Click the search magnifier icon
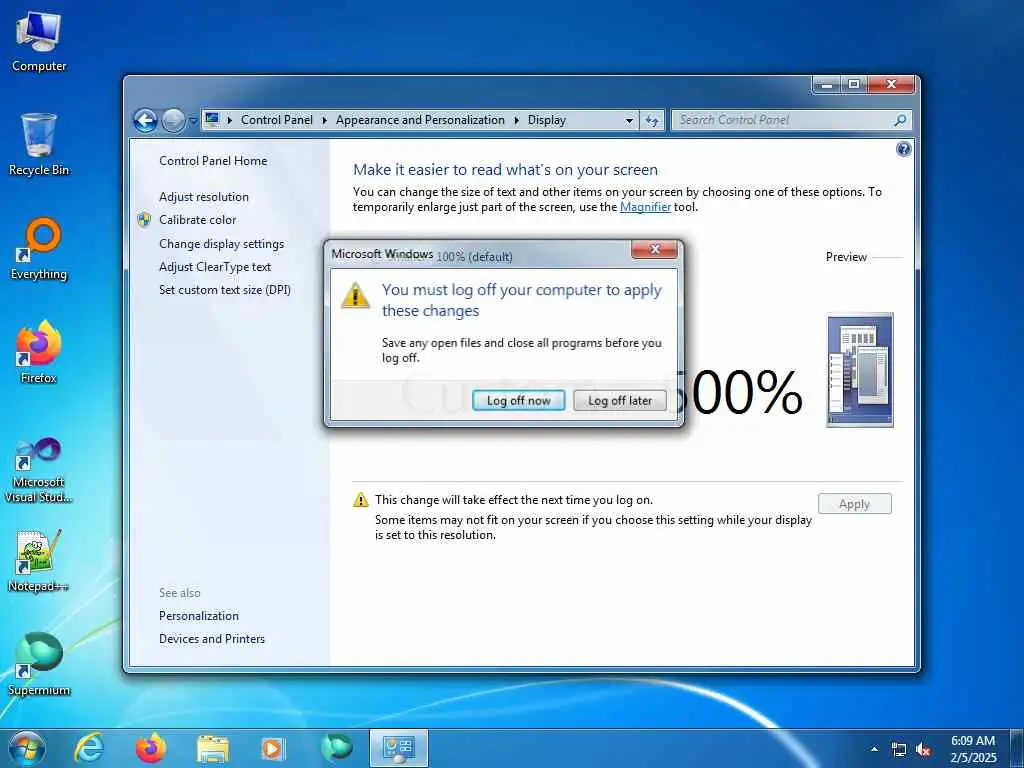Screen dimensions: 1024x768 (900, 120)
